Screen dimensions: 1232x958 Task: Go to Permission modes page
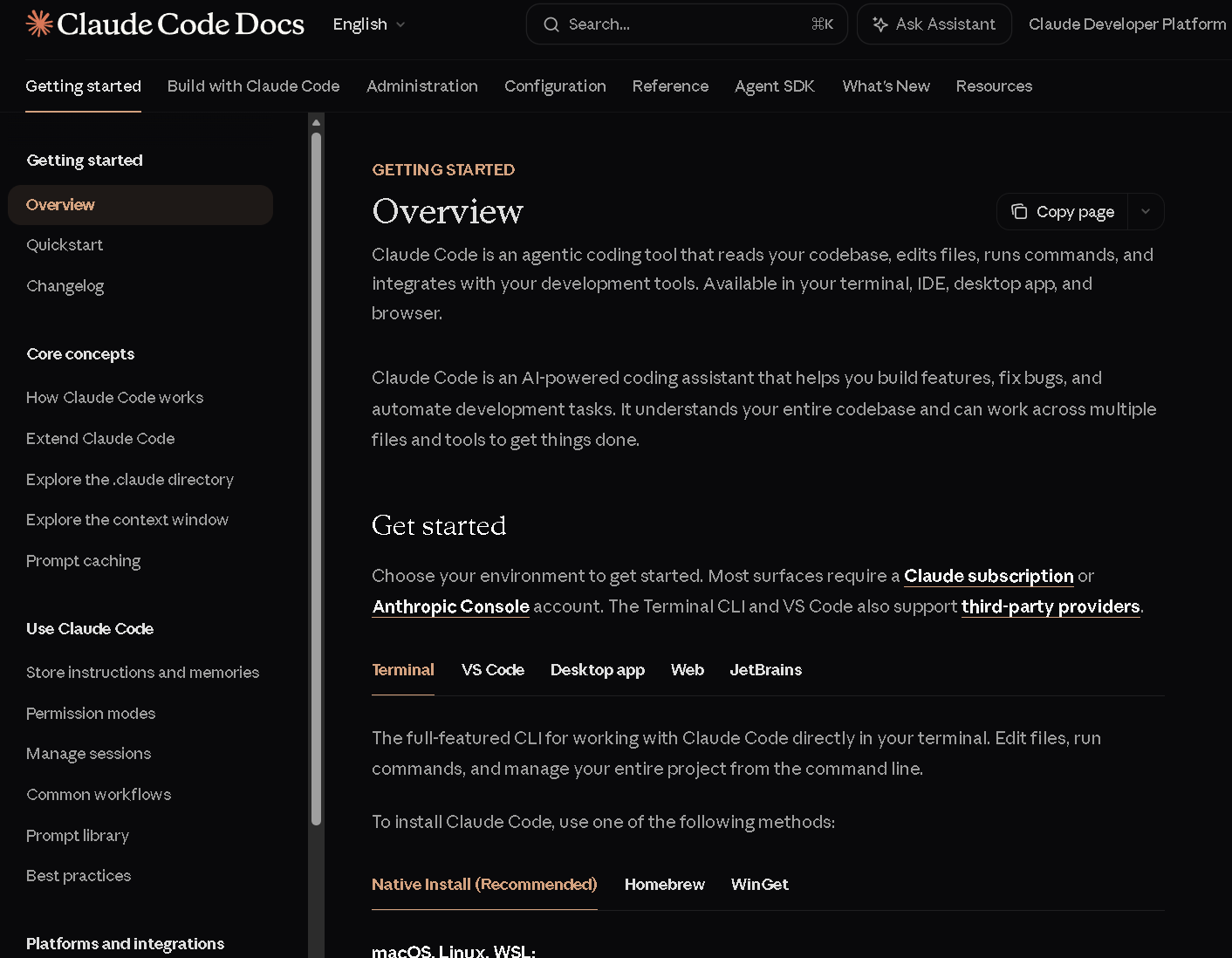[x=91, y=714]
